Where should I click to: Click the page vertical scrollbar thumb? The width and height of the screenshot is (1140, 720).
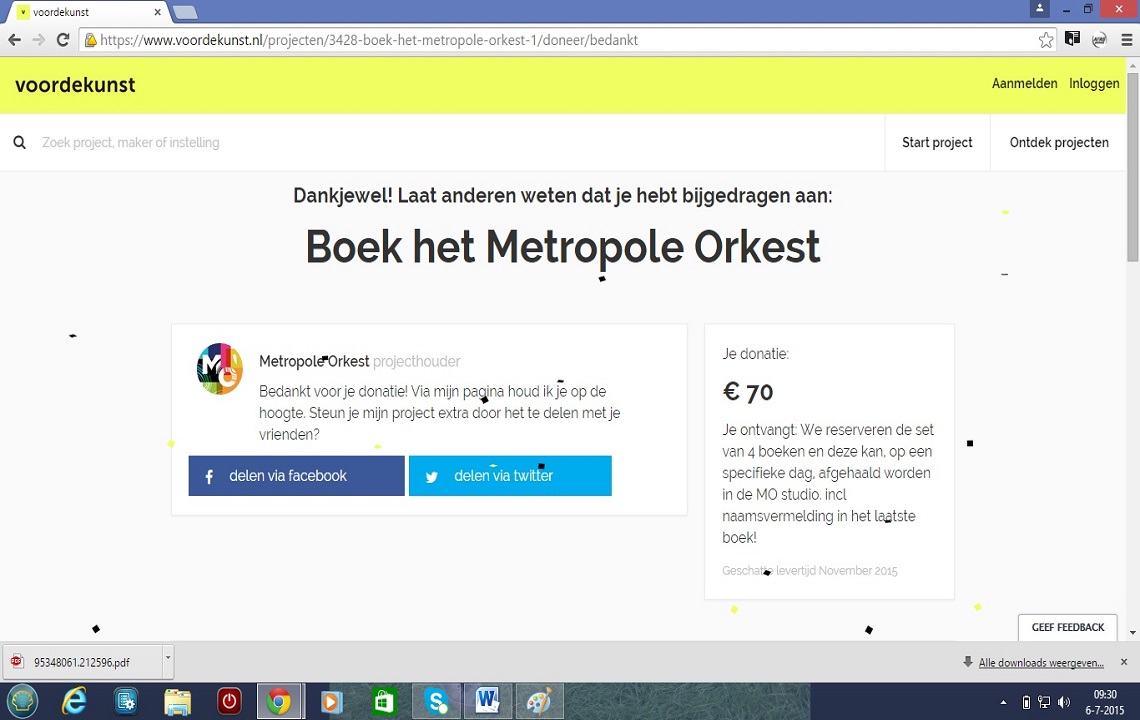coord(1133,167)
